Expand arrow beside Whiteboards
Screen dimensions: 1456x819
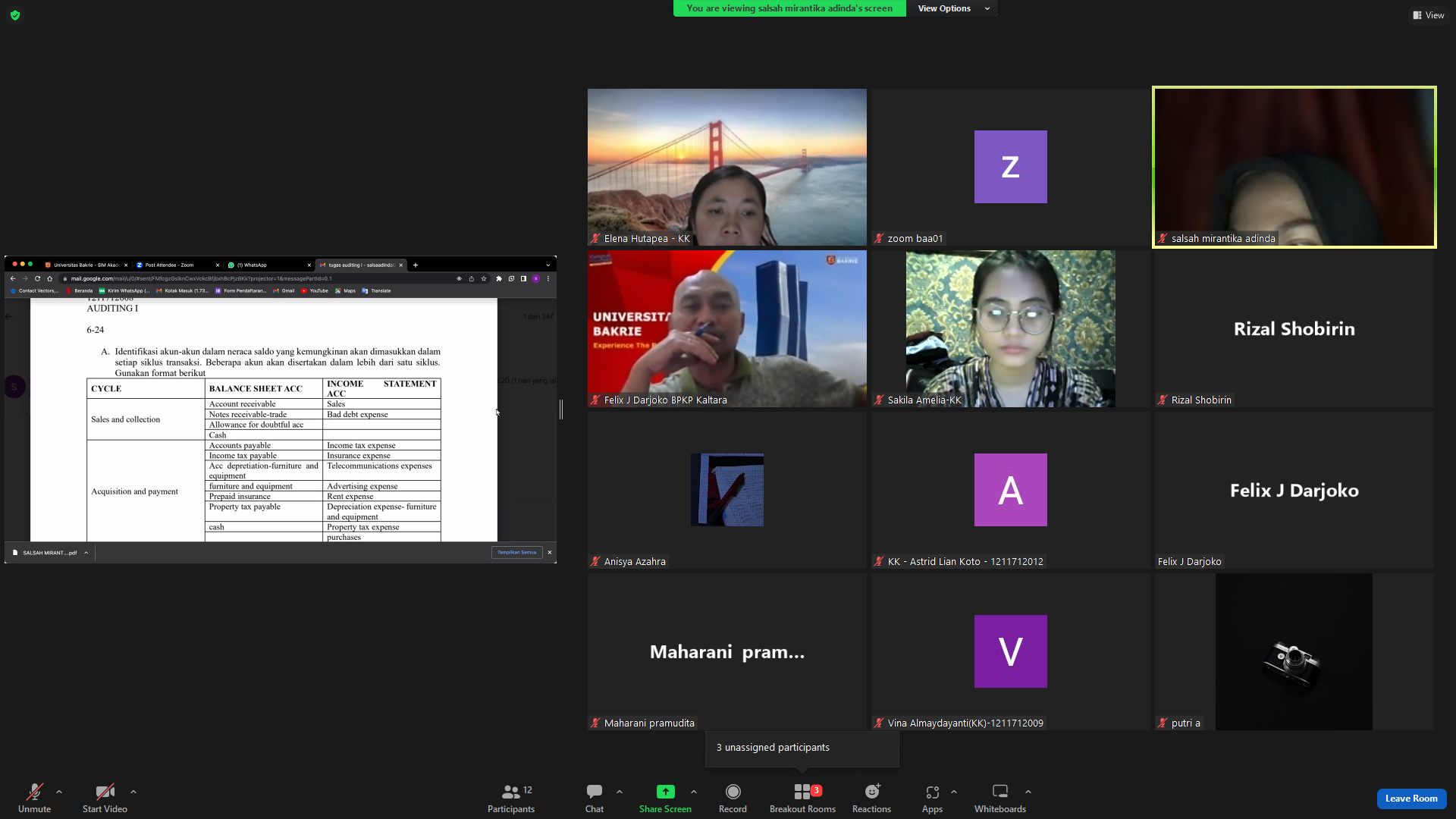pyautogui.click(x=1028, y=792)
